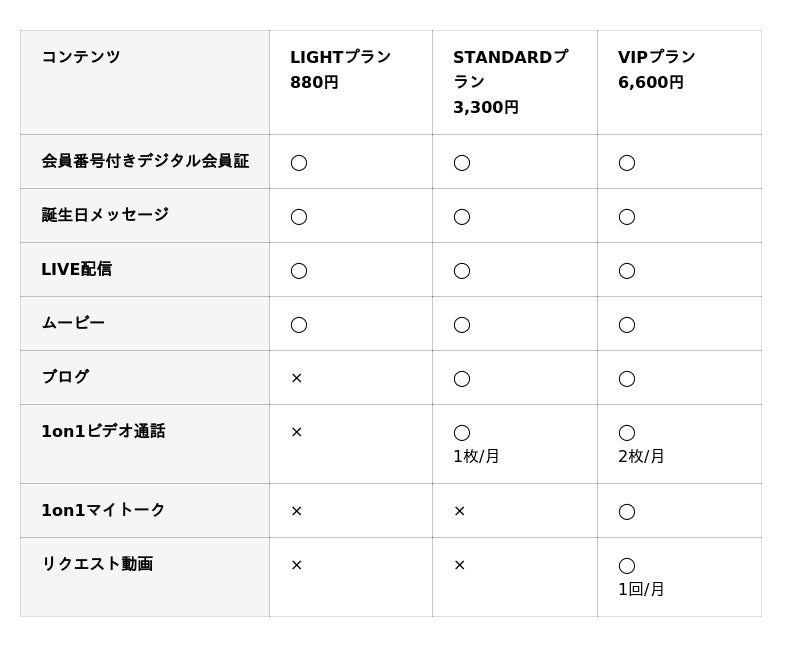Screen dimensions: 800x647
Task: Click the LIVE配信 row label
Action: [x=76, y=269]
